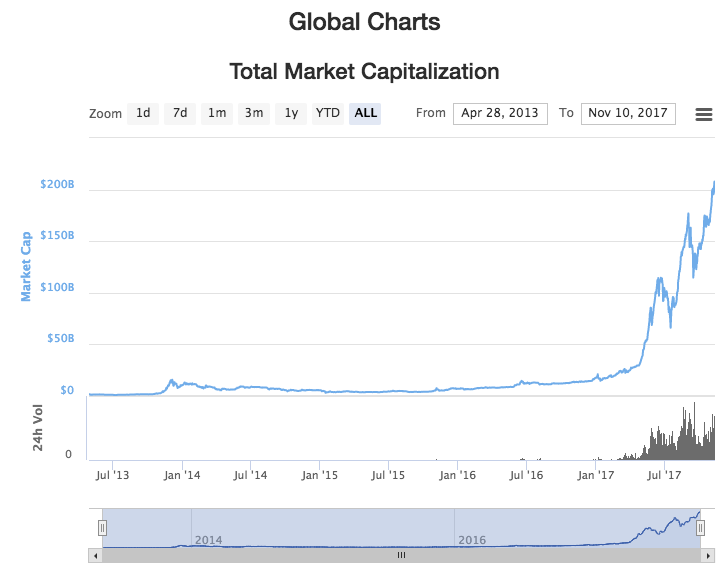Click the Market Cap axis label

coord(27,266)
